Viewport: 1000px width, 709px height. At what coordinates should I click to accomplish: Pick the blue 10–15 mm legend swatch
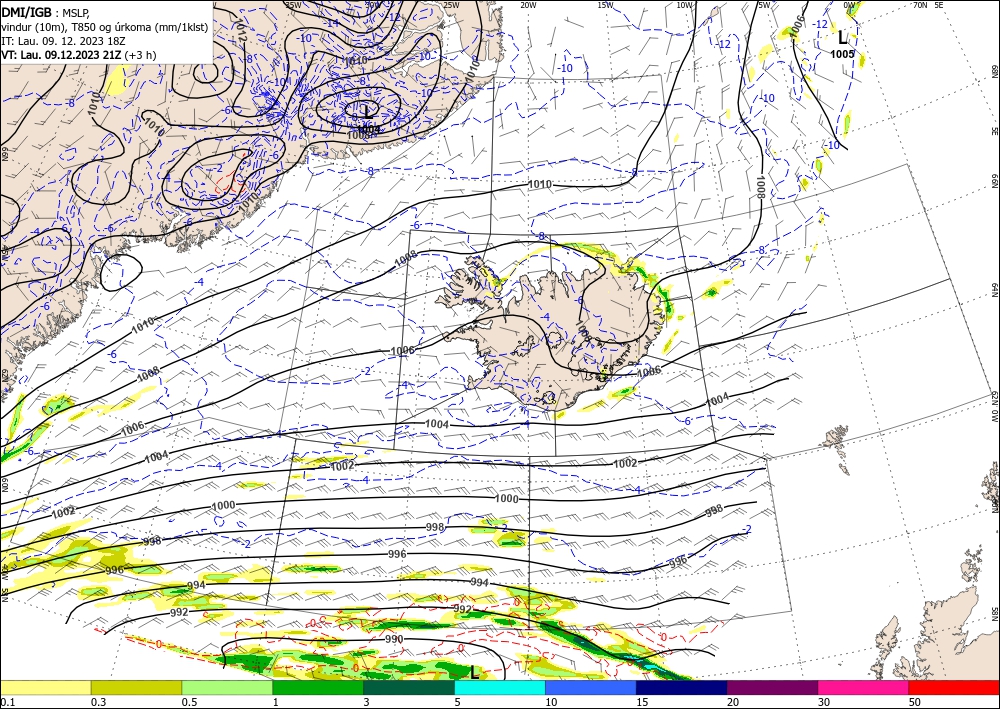coord(591,687)
